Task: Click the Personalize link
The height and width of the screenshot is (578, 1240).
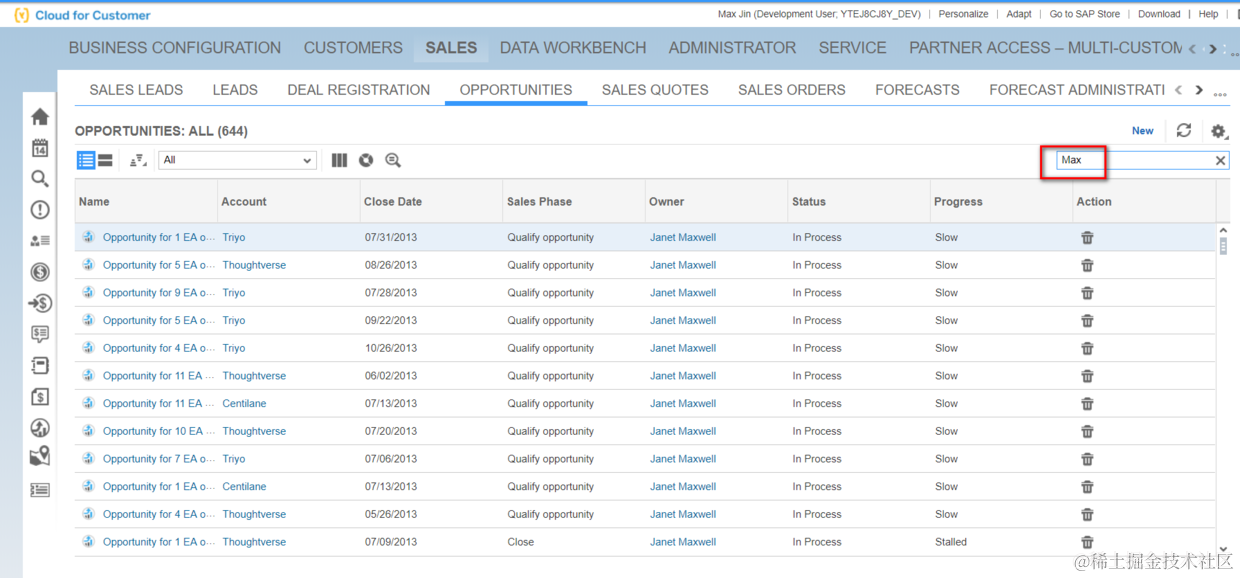Action: tap(963, 14)
